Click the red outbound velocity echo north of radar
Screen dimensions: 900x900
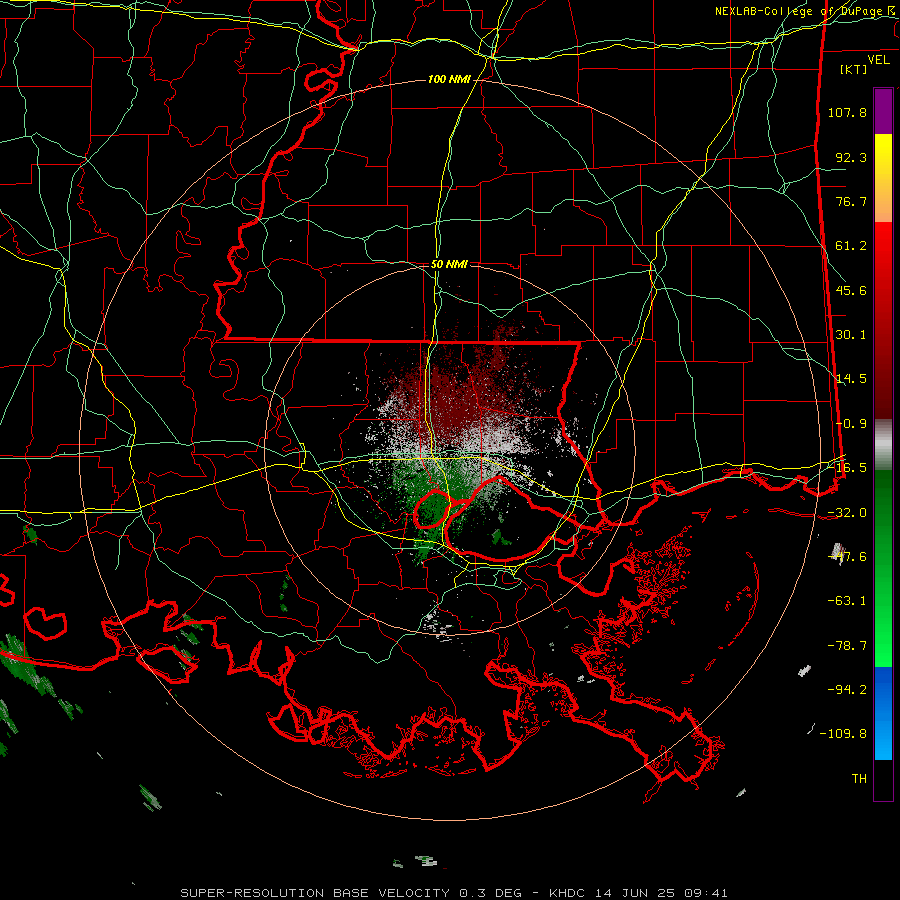459,385
